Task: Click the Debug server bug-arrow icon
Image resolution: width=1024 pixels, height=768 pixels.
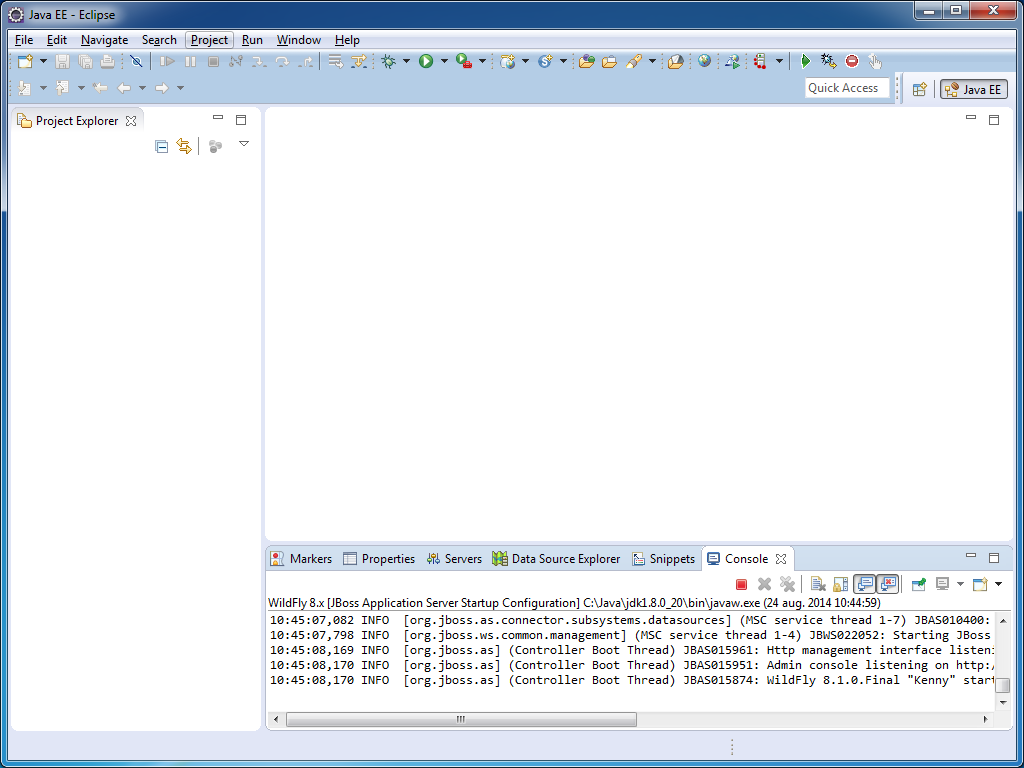Action: (828, 61)
